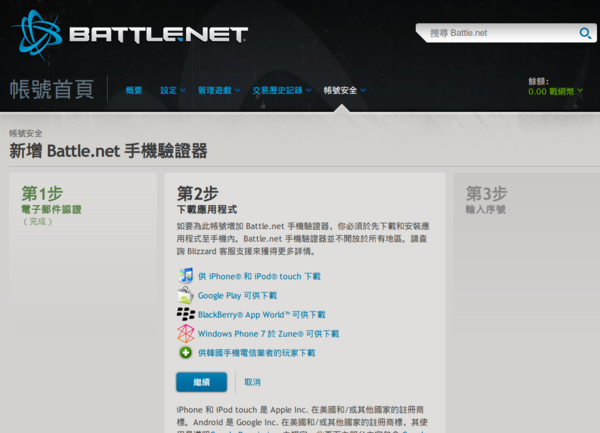Screen dimensions: 600x433
Task: Open the Google Play 可供下載 link
Action: click(x=237, y=295)
